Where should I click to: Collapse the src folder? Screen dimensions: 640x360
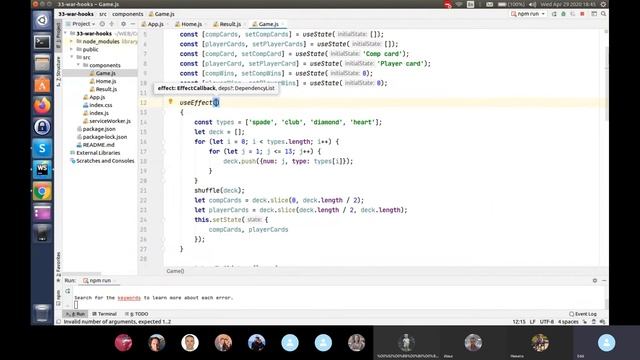click(72, 58)
